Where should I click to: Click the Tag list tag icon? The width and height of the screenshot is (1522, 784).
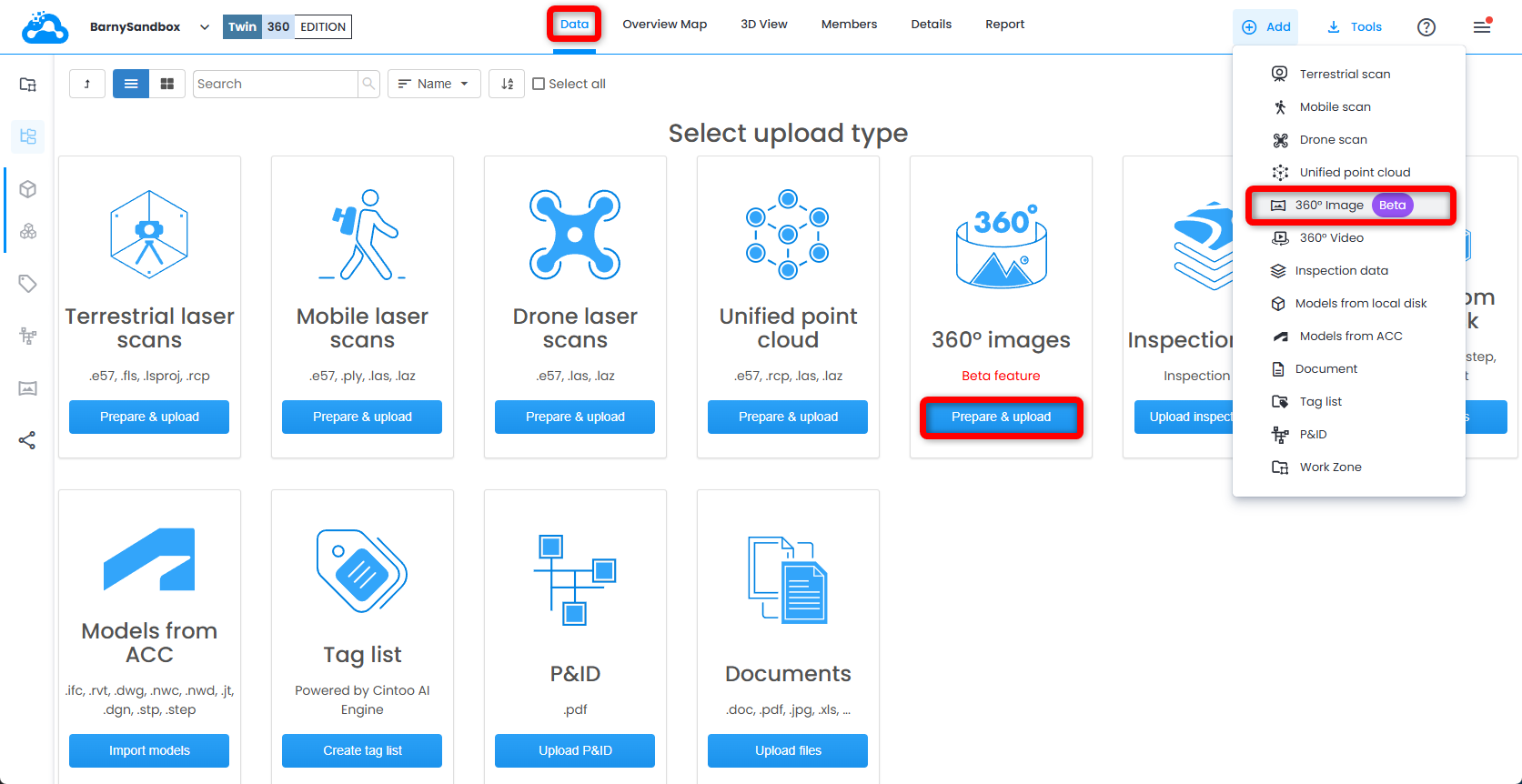(362, 571)
